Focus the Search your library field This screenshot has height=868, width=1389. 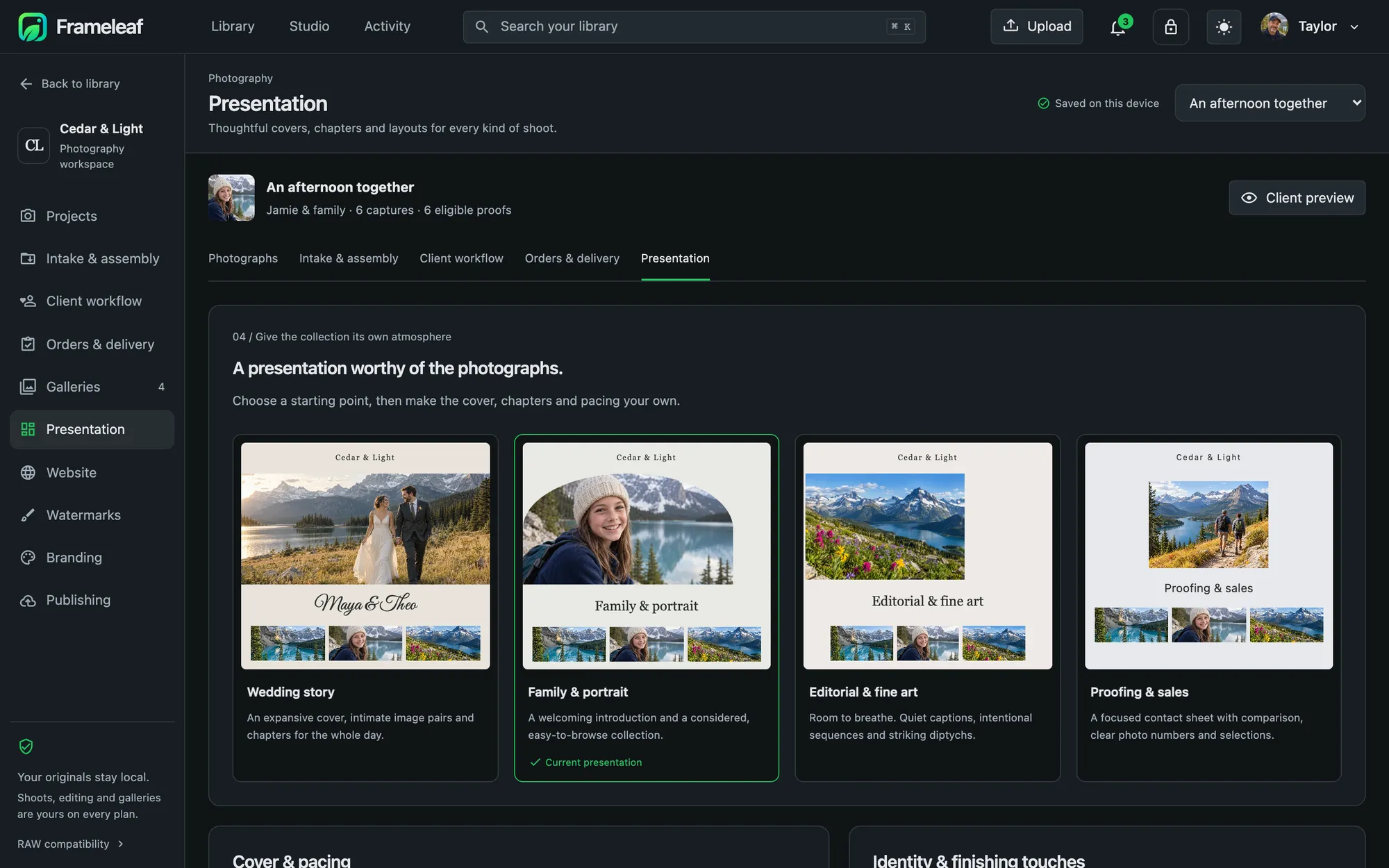tap(694, 27)
